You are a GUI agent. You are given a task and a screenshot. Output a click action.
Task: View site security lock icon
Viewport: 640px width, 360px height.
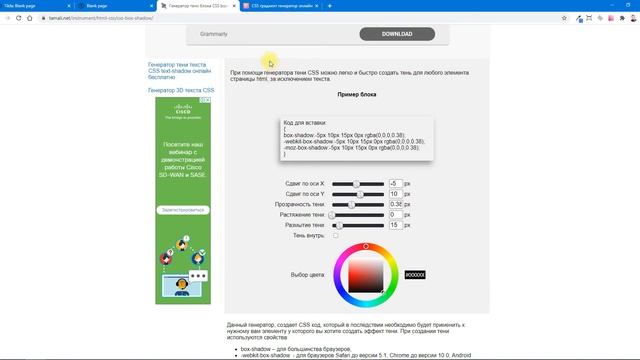44,18
